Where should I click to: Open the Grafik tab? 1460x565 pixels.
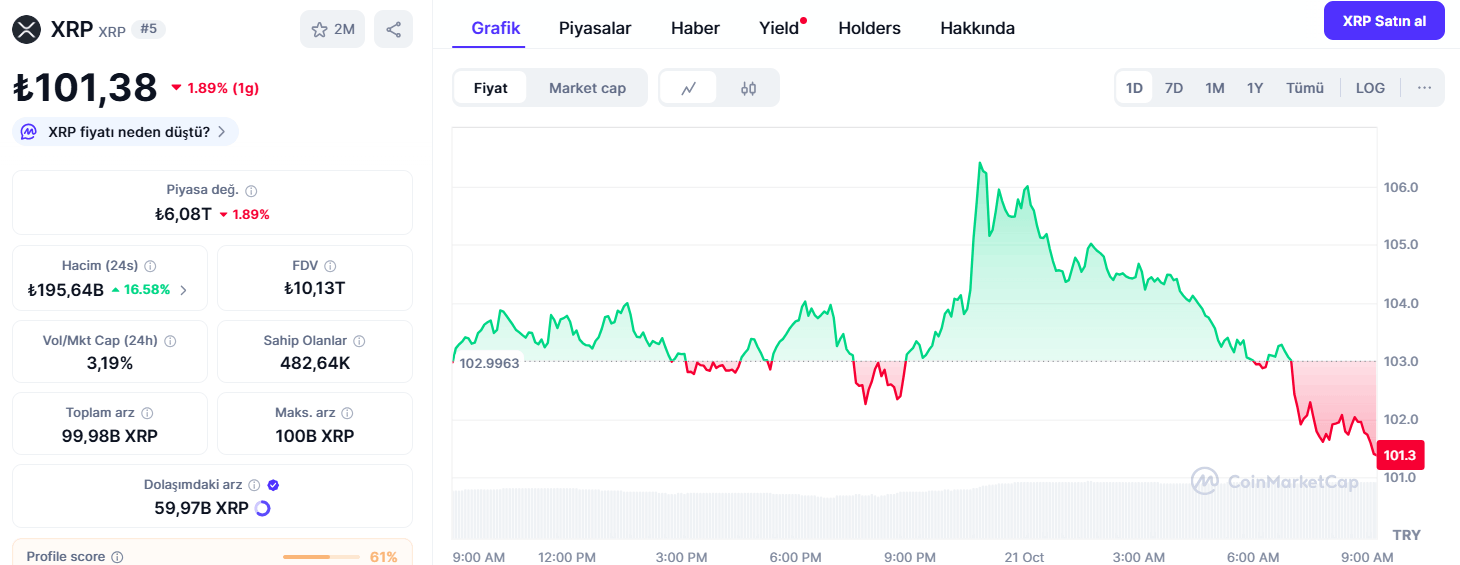pyautogui.click(x=496, y=28)
